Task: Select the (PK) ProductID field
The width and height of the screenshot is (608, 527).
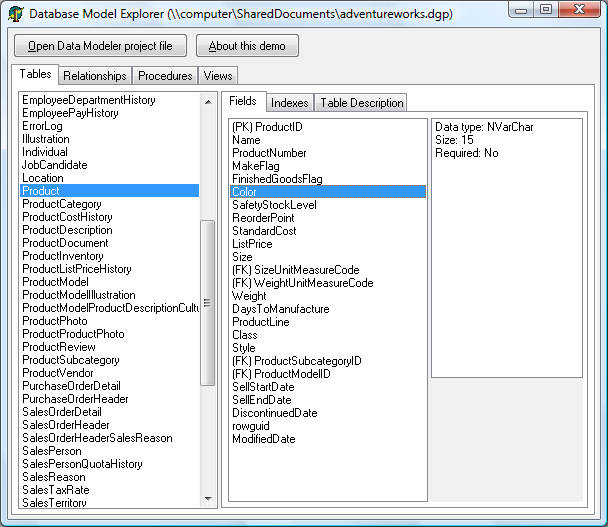Action: pyautogui.click(x=266, y=127)
